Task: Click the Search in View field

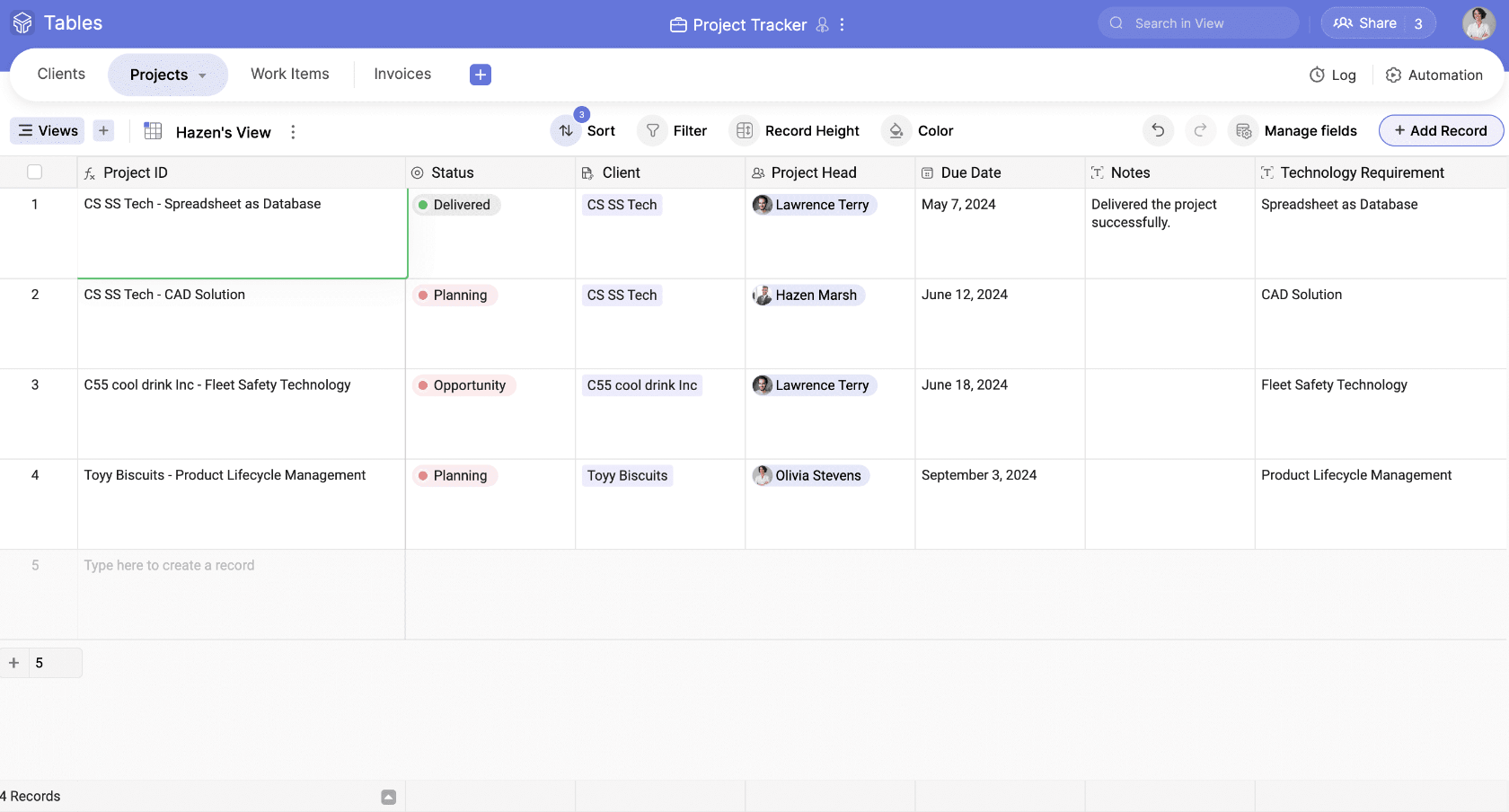Action: coord(1198,22)
